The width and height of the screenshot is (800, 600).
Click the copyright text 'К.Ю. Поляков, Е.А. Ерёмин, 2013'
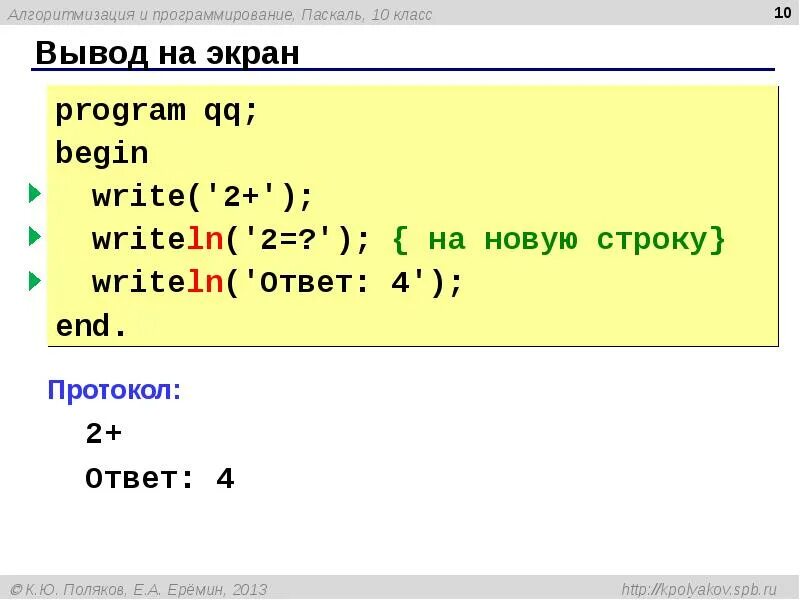click(x=146, y=590)
